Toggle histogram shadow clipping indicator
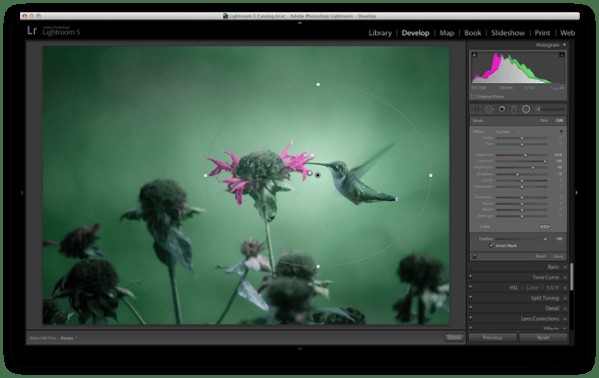This screenshot has height=378, width=599. point(474,55)
